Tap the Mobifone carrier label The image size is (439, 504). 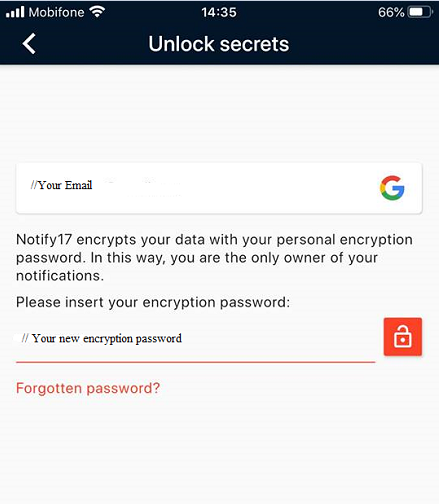(x=56, y=12)
